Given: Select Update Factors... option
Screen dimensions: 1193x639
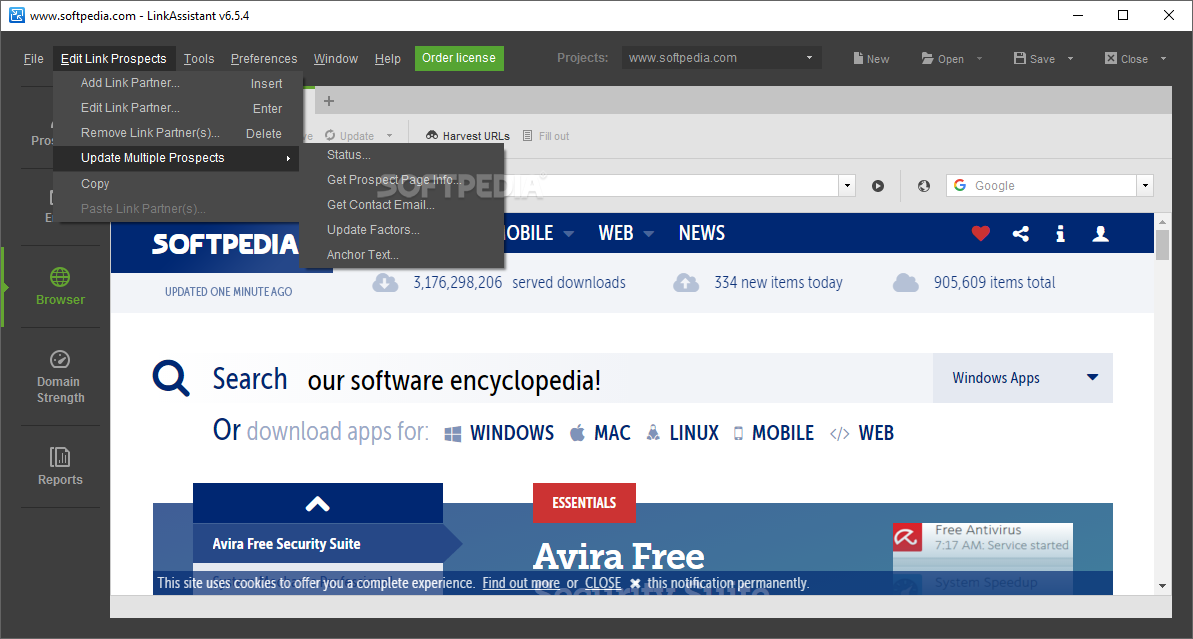Looking at the screenshot, I should click(x=402, y=230).
